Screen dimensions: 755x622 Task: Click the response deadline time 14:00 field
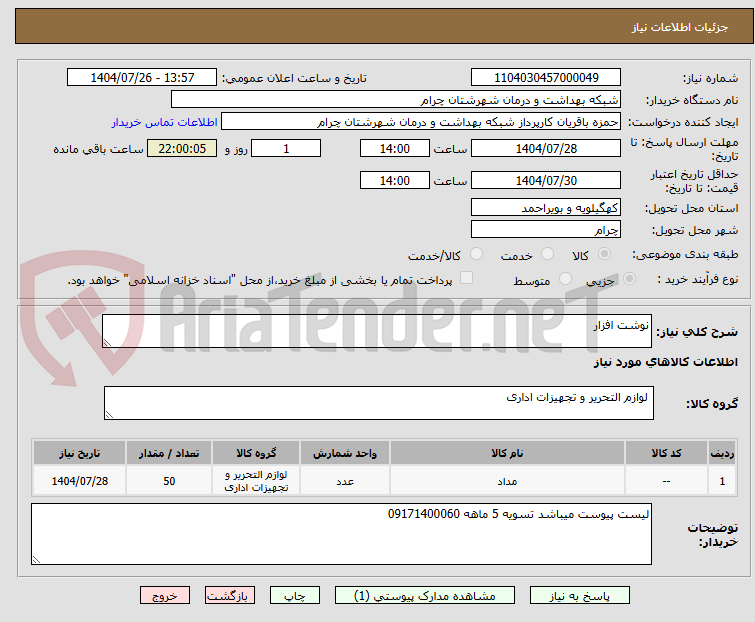point(394,148)
